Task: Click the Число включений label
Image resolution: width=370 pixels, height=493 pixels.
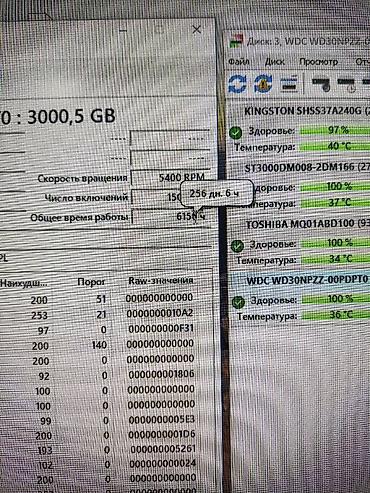Action: pos(86,198)
